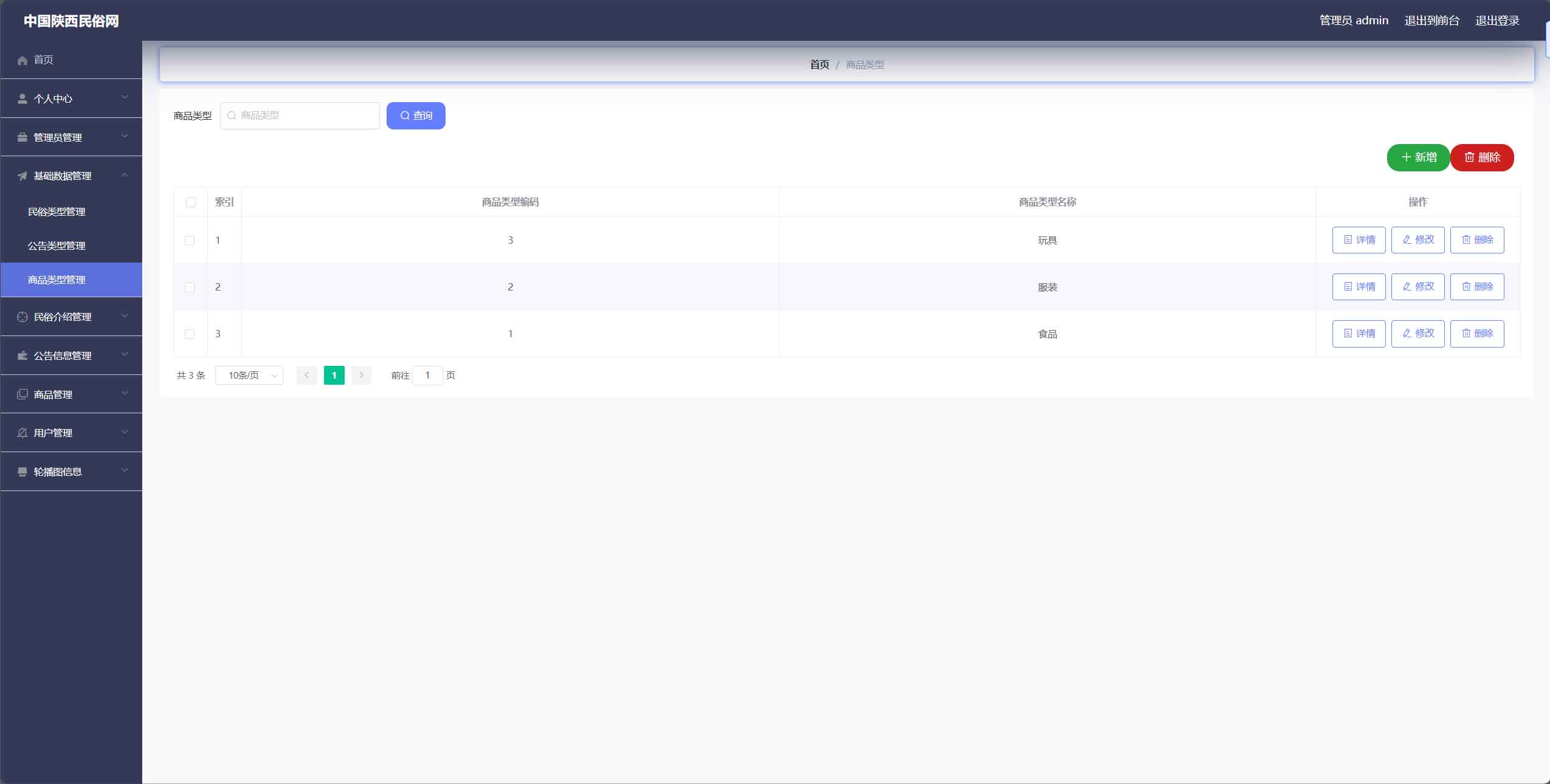Click the 索引 column header

coord(224,202)
